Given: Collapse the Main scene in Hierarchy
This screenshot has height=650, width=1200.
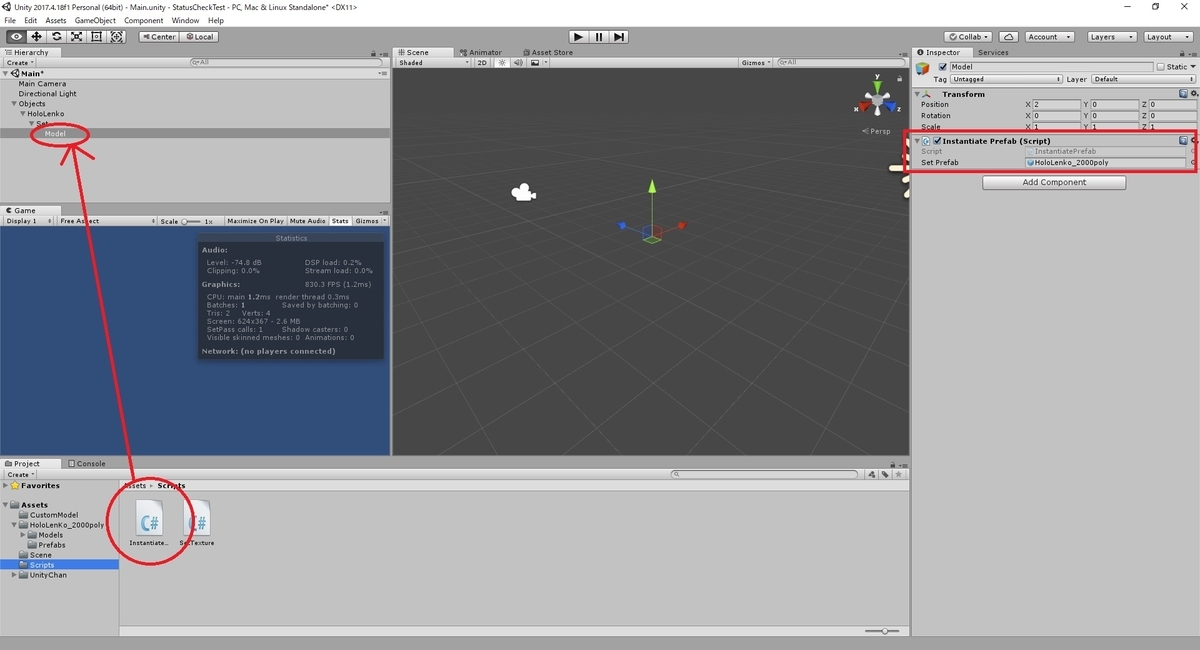Looking at the screenshot, I should [6, 73].
